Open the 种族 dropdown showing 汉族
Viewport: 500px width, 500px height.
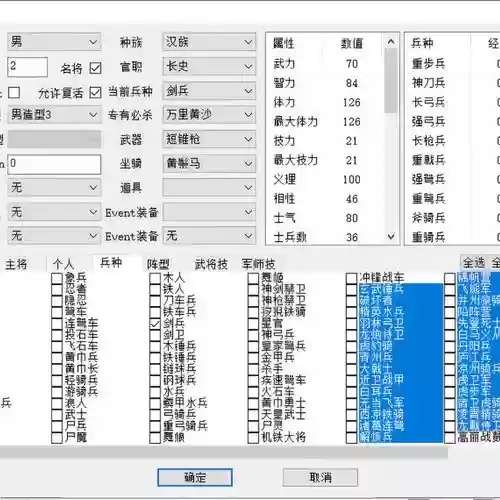[x=209, y=42]
